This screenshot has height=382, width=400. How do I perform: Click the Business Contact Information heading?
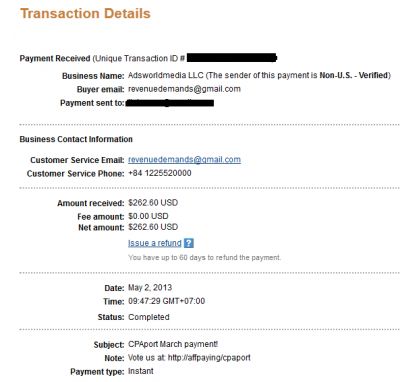click(x=76, y=139)
